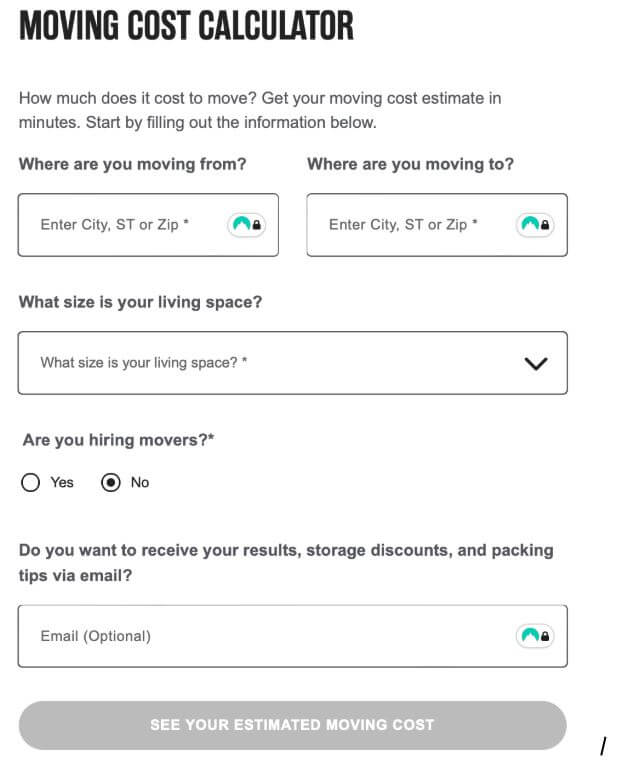Click the chevron arrow in the living space box

point(536,364)
